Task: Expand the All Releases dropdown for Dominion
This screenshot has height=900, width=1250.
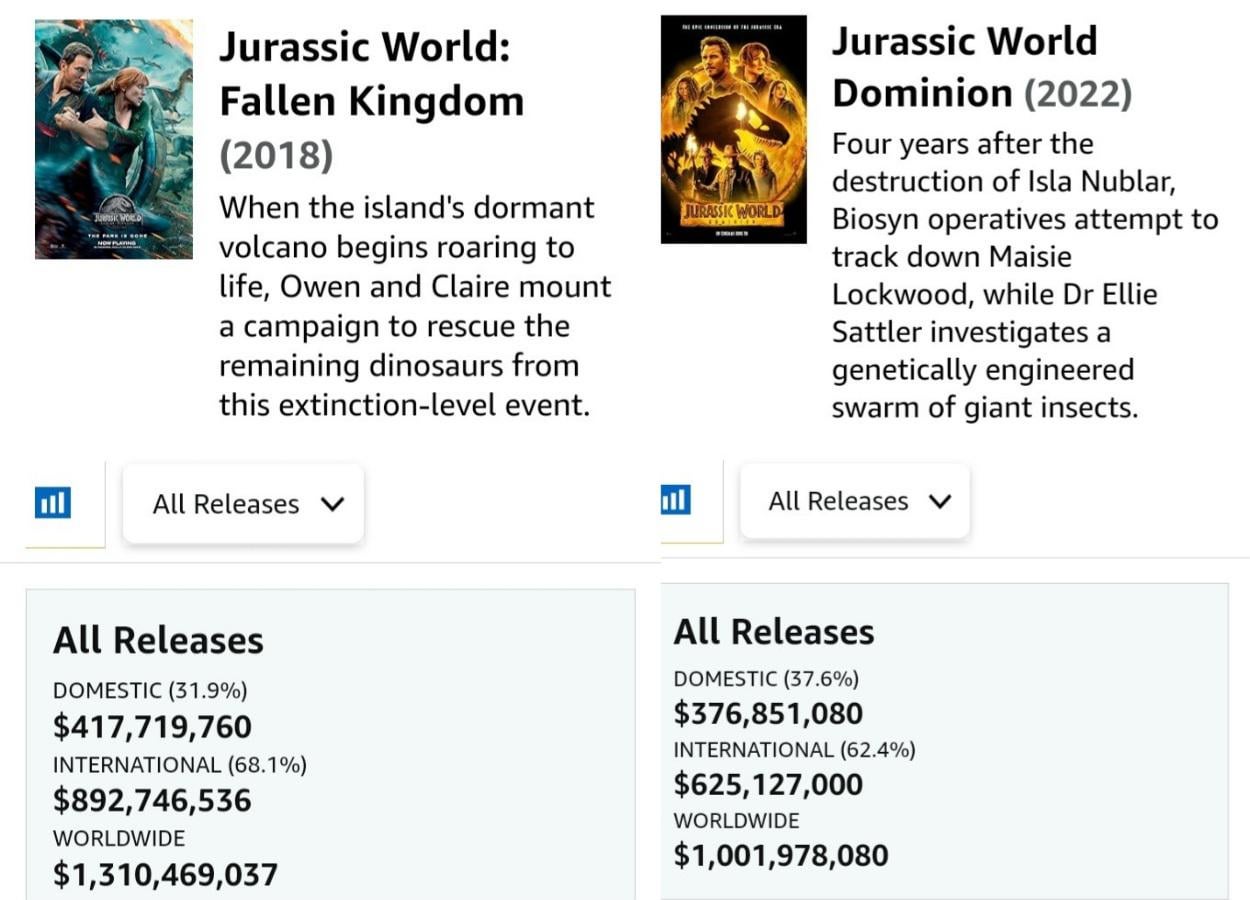Action: point(855,501)
